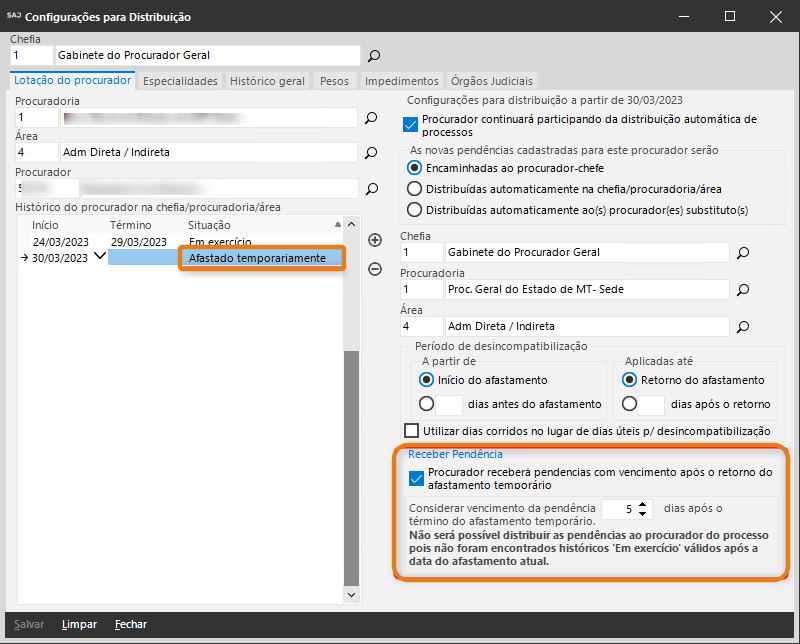Open lookup for Área 'Adm Direta / Indireta' on left
The height and width of the screenshot is (644, 800).
371,153
